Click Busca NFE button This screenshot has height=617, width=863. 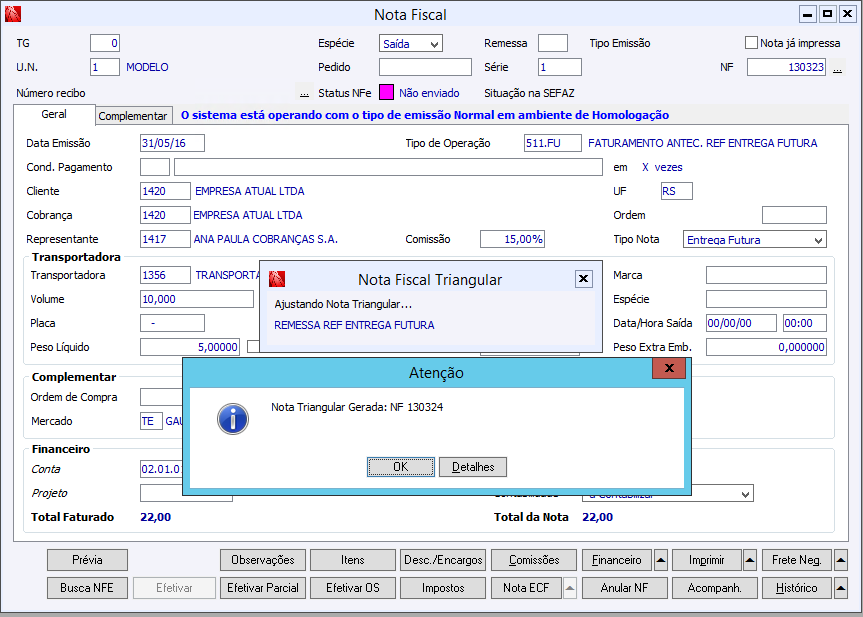coord(87,588)
